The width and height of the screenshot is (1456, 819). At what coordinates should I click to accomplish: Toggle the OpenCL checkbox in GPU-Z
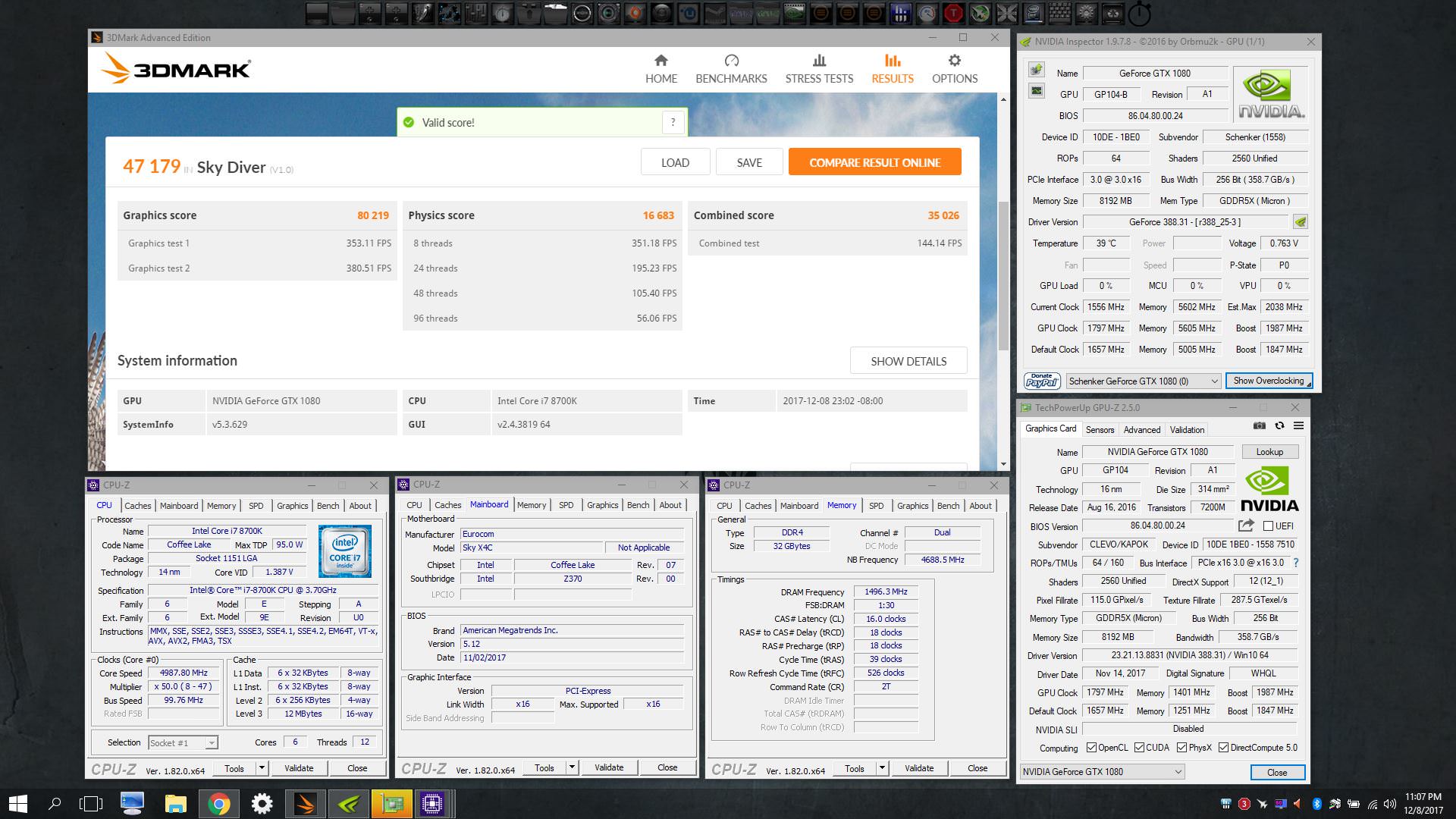tap(1091, 748)
